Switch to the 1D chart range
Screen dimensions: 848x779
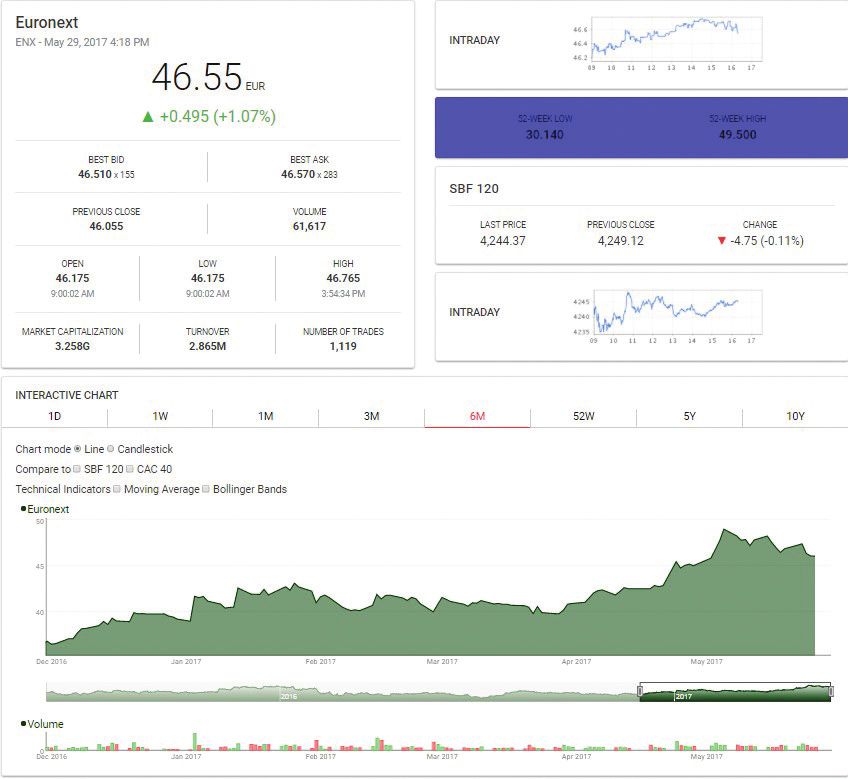pyautogui.click(x=55, y=417)
